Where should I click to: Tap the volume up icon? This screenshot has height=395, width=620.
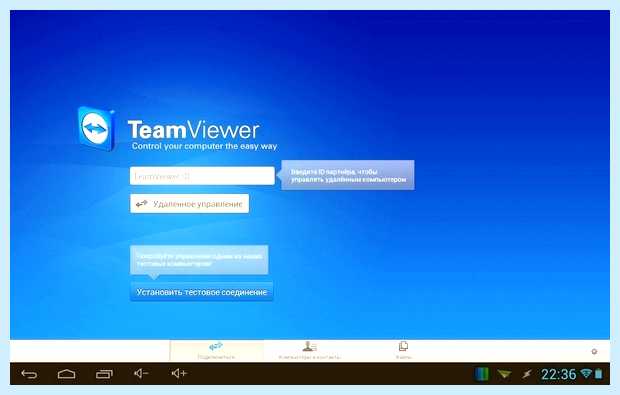coord(179,373)
